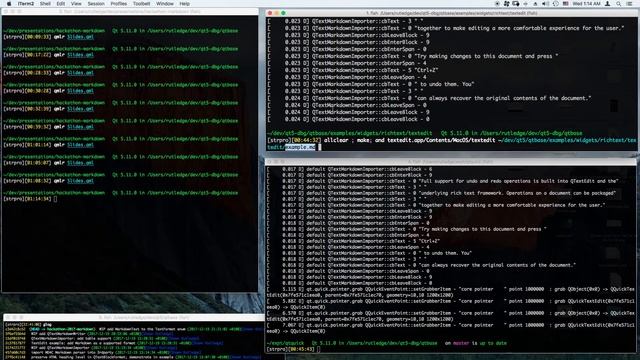Click the Time Machine clock icon
Viewport: 640px width, 360px height.
556,4
